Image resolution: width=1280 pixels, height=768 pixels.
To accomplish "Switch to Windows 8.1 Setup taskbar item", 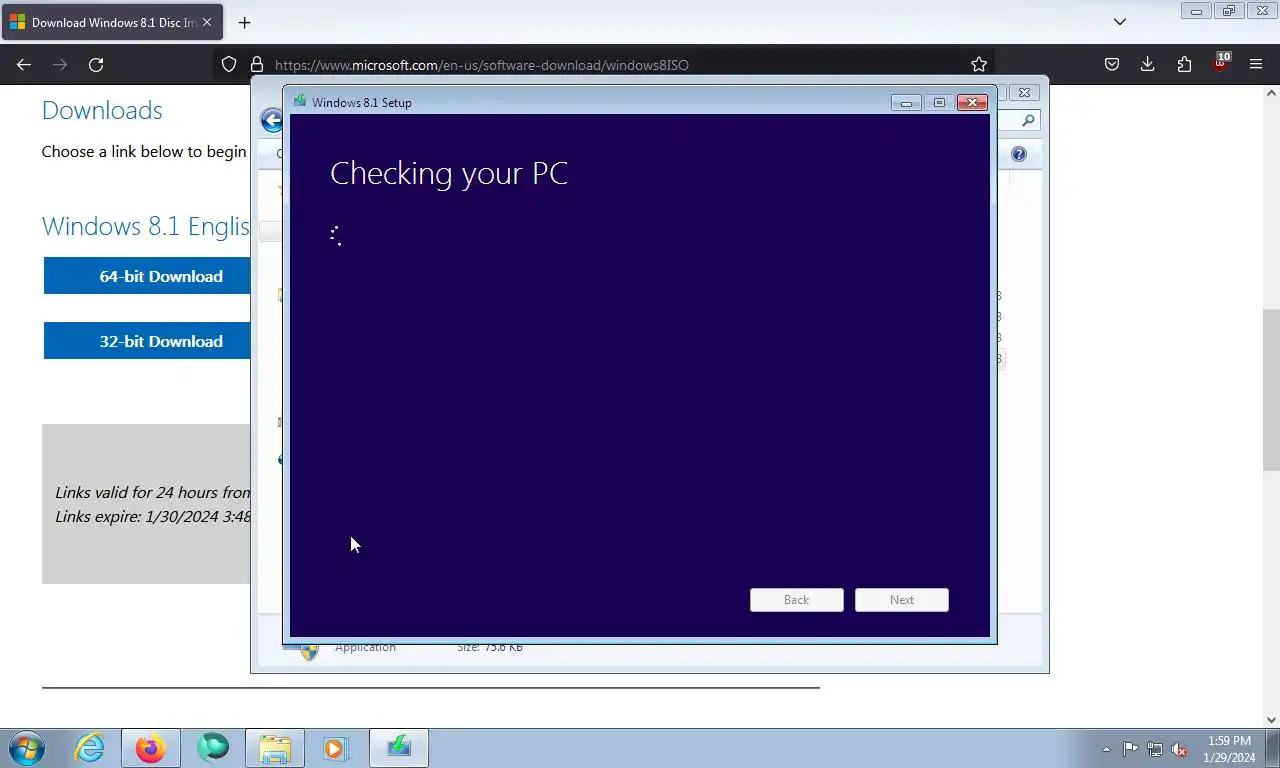I will pos(399,748).
